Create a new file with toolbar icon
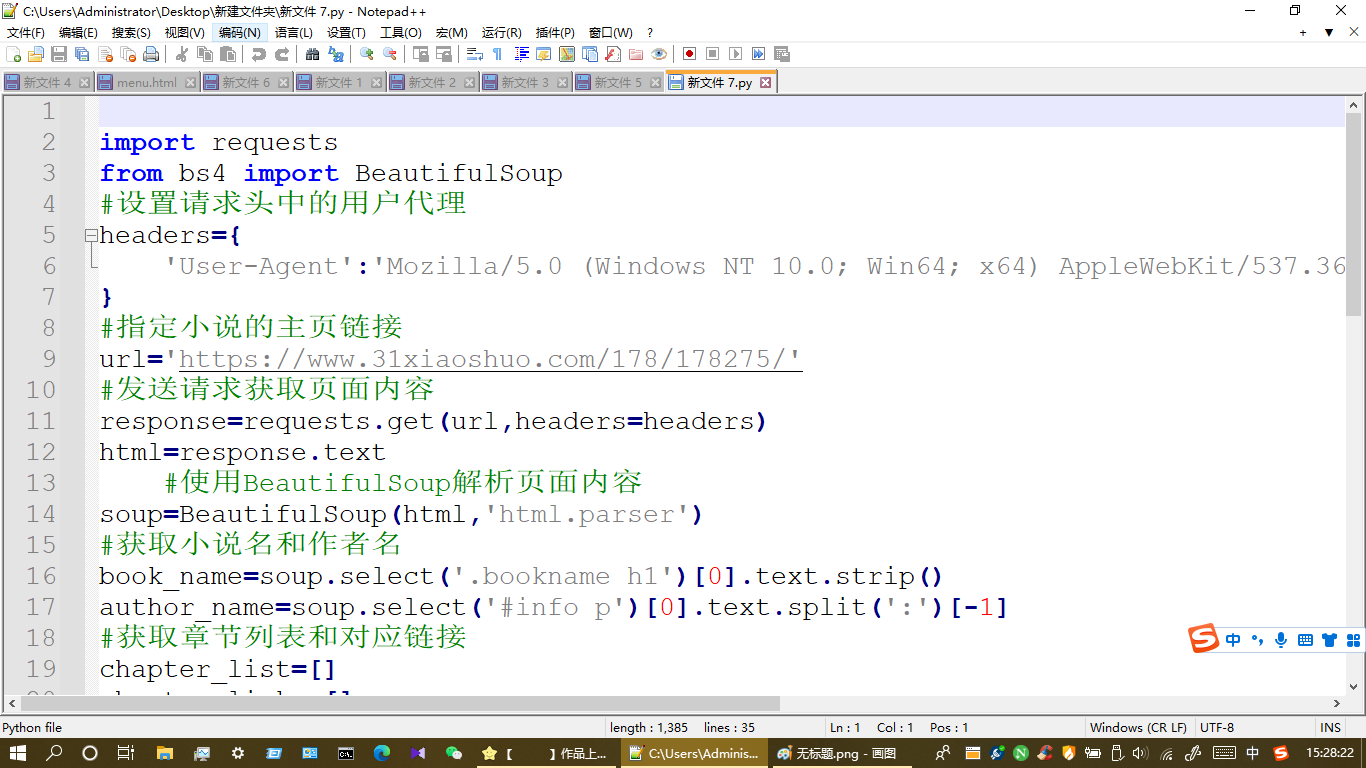Image resolution: width=1366 pixels, height=768 pixels. point(13,54)
